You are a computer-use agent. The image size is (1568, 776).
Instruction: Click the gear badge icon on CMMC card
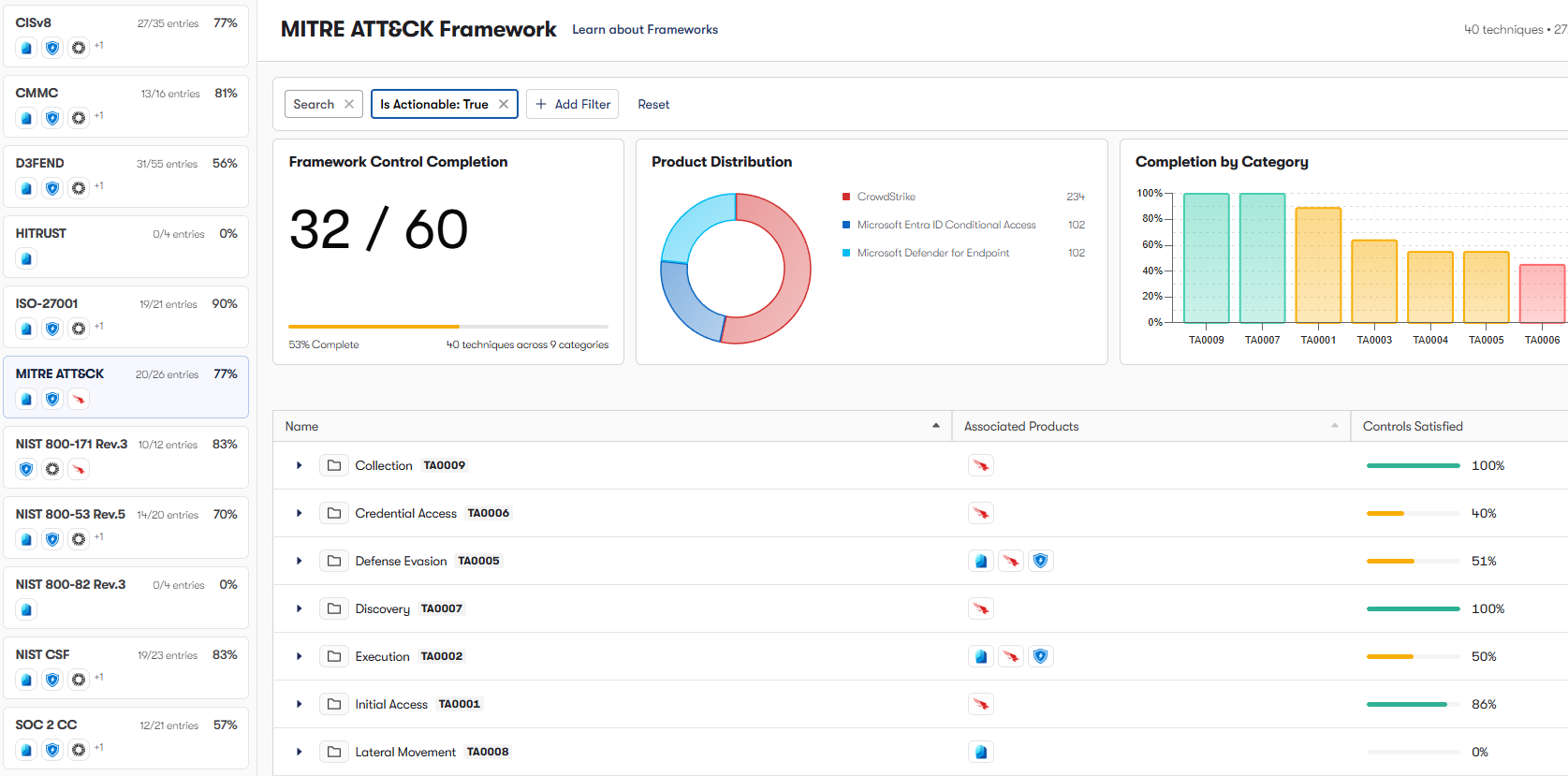pos(79,118)
